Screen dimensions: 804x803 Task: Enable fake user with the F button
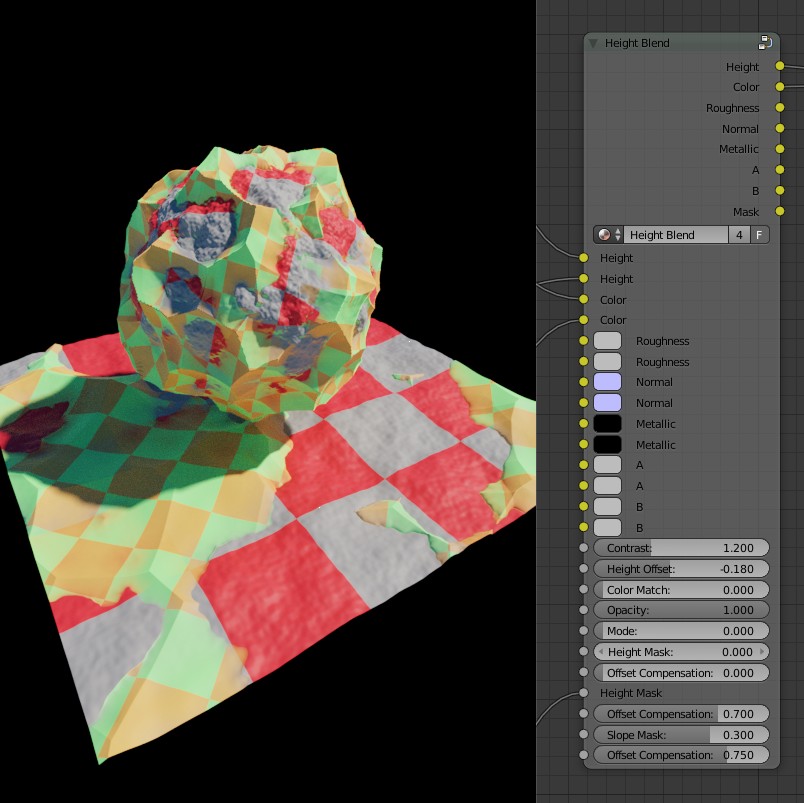coord(760,234)
